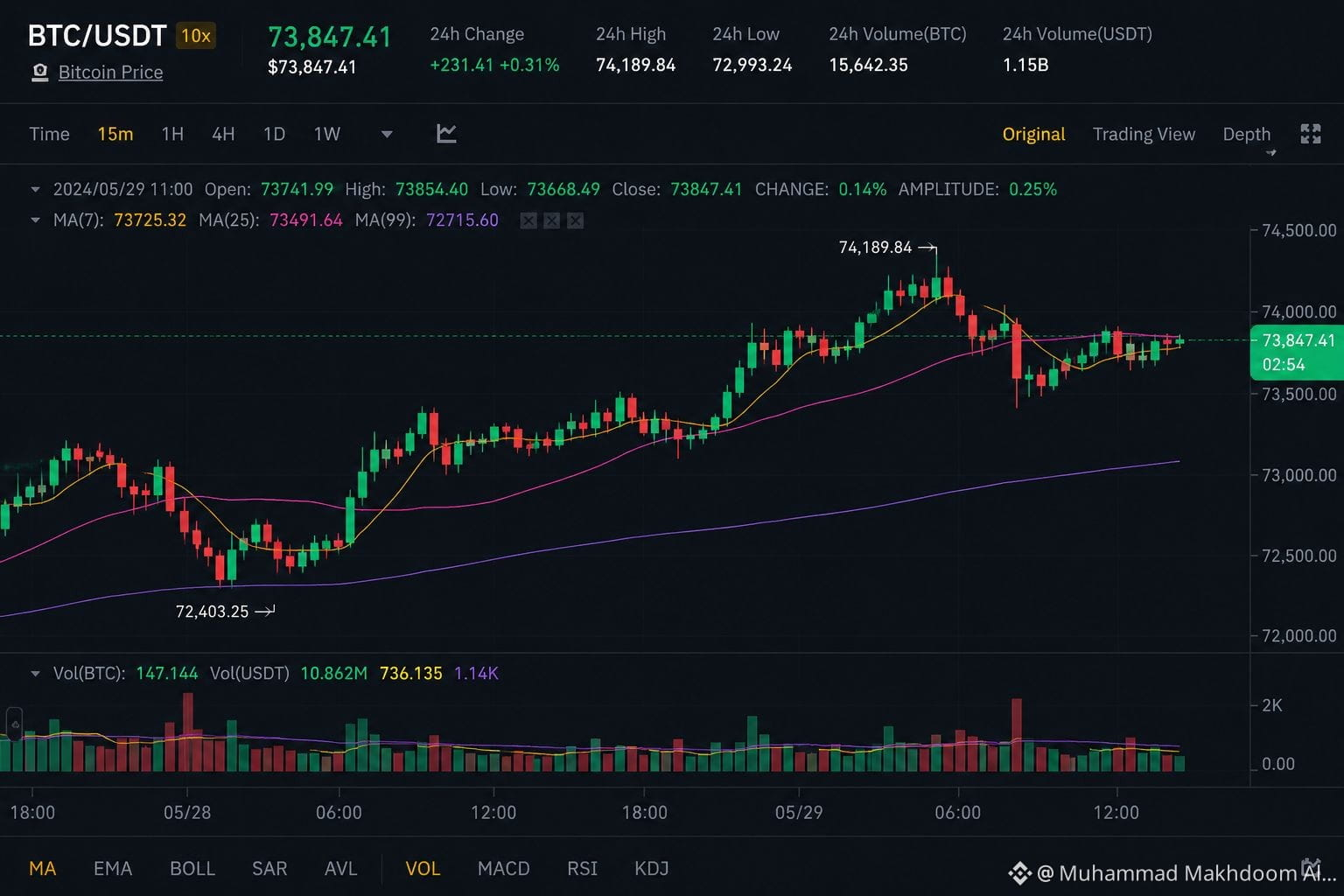Image resolution: width=1344 pixels, height=896 pixels.
Task: Toggle the VOL sub-indicator
Action: (x=423, y=868)
